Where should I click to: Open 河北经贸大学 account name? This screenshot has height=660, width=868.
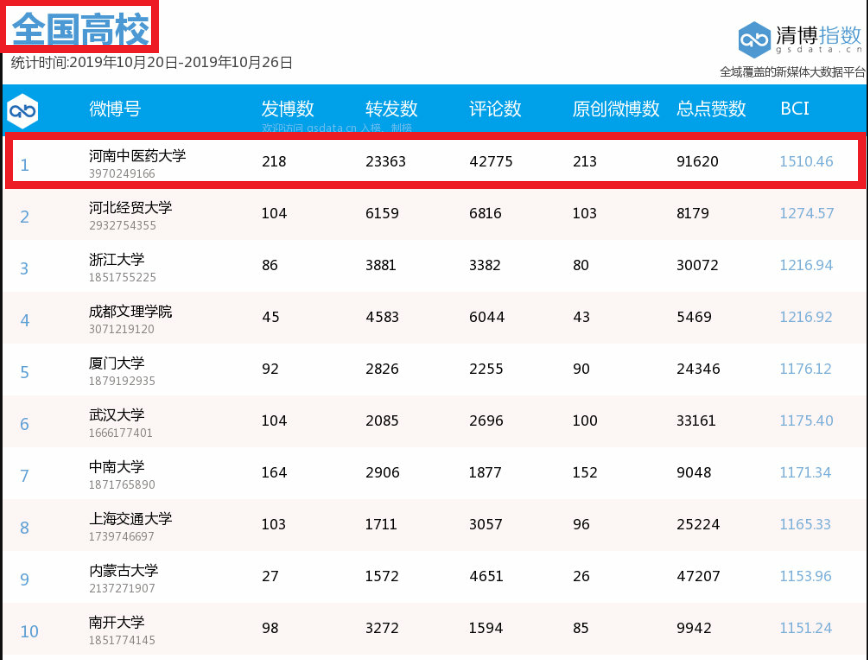tap(130, 208)
